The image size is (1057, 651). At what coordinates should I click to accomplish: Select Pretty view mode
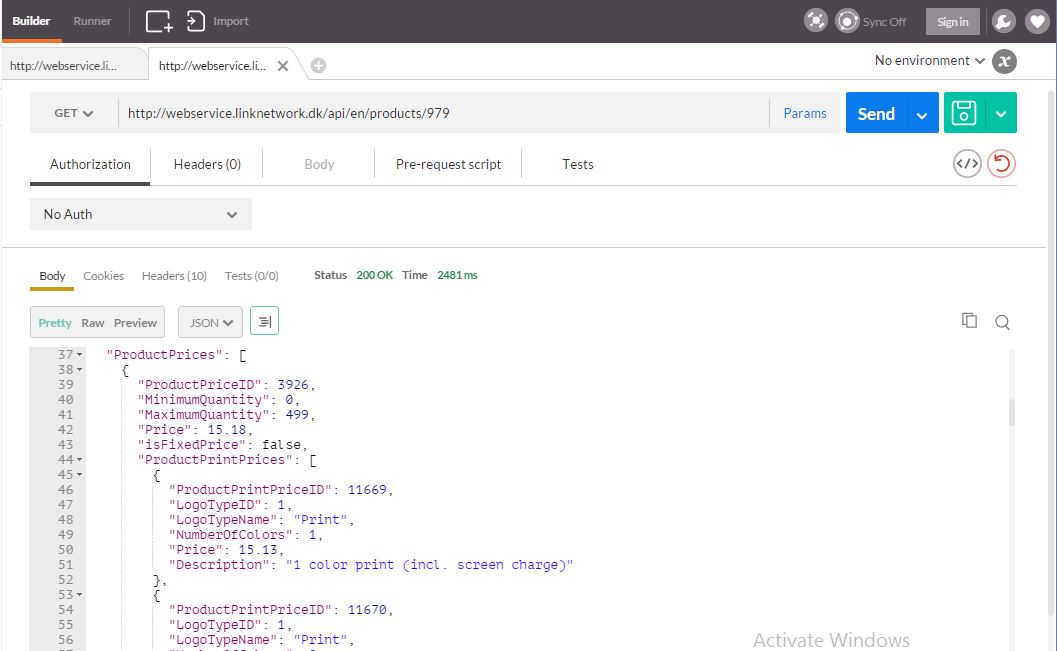point(55,323)
